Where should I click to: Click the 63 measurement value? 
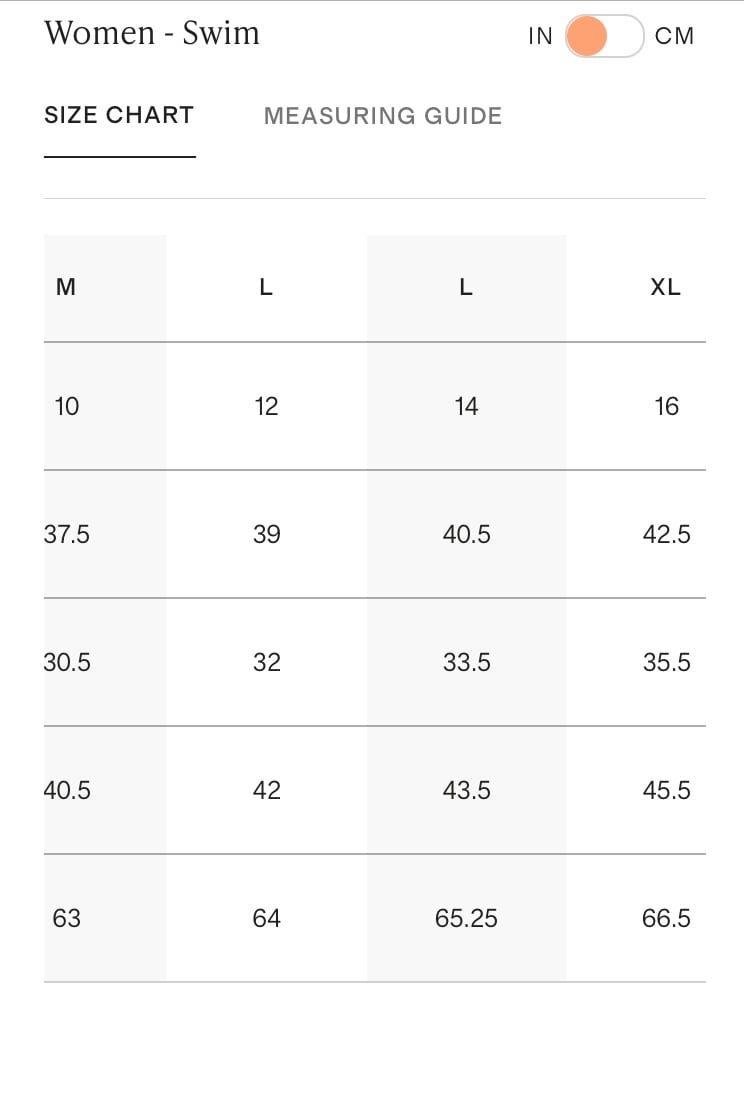(x=66, y=918)
